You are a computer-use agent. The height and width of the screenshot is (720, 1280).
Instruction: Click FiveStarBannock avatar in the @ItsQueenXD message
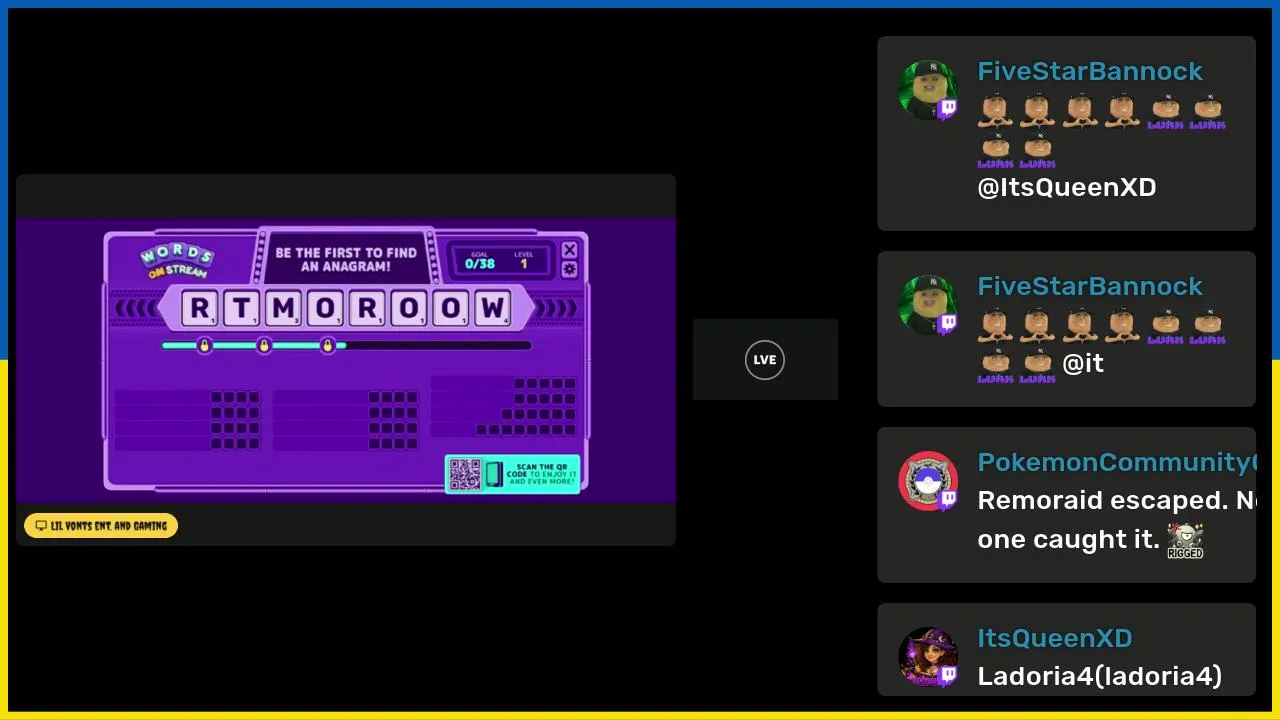coord(928,90)
